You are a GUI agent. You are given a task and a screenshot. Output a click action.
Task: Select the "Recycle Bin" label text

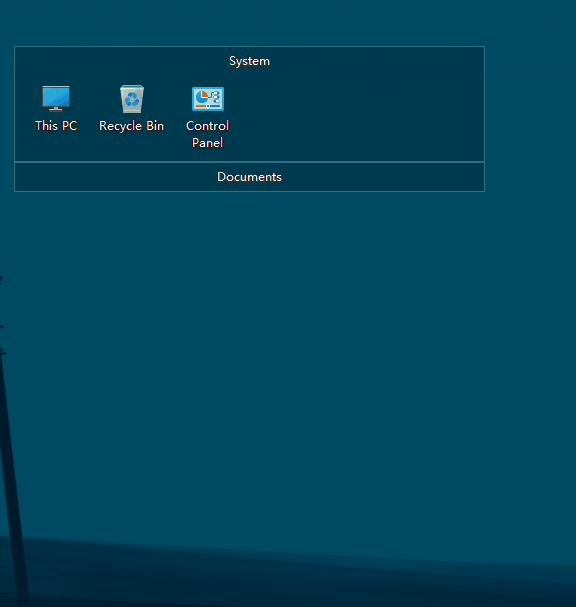132,126
